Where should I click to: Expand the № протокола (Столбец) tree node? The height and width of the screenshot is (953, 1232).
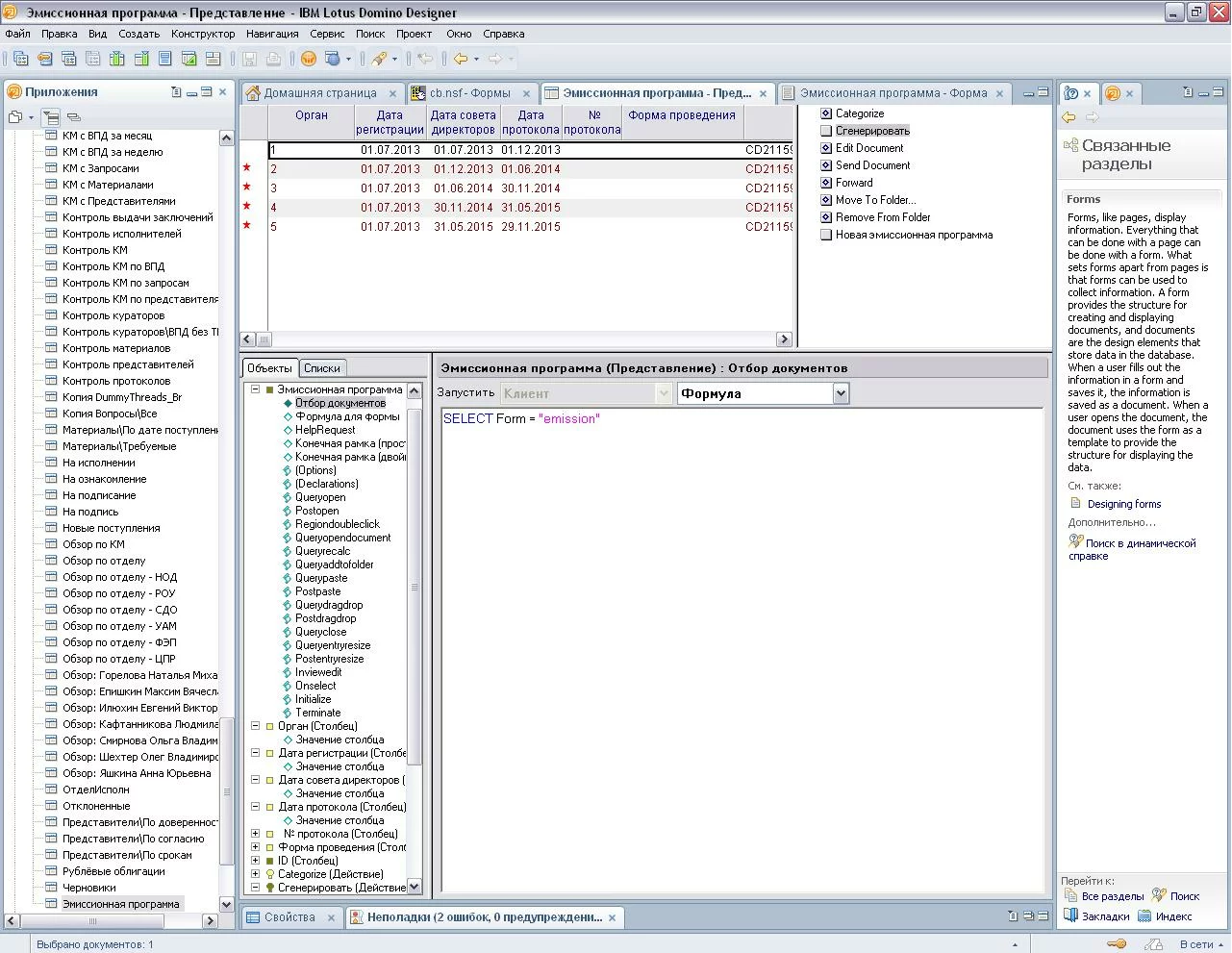[x=255, y=834]
